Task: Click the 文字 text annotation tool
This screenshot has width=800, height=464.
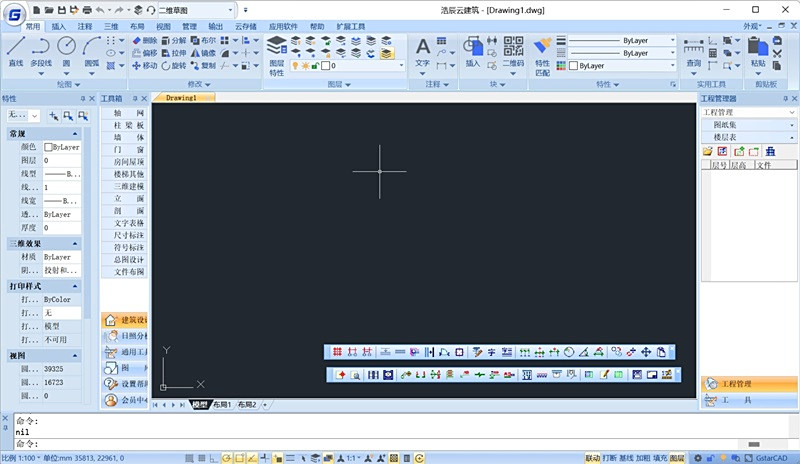Action: pyautogui.click(x=422, y=52)
